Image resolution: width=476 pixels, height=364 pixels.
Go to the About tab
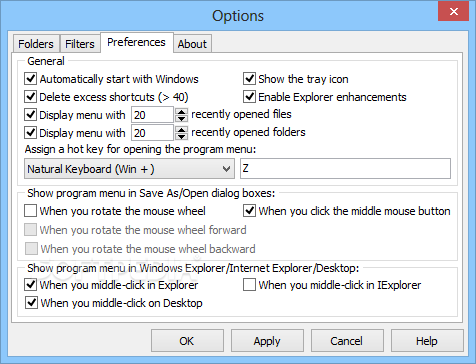point(192,44)
